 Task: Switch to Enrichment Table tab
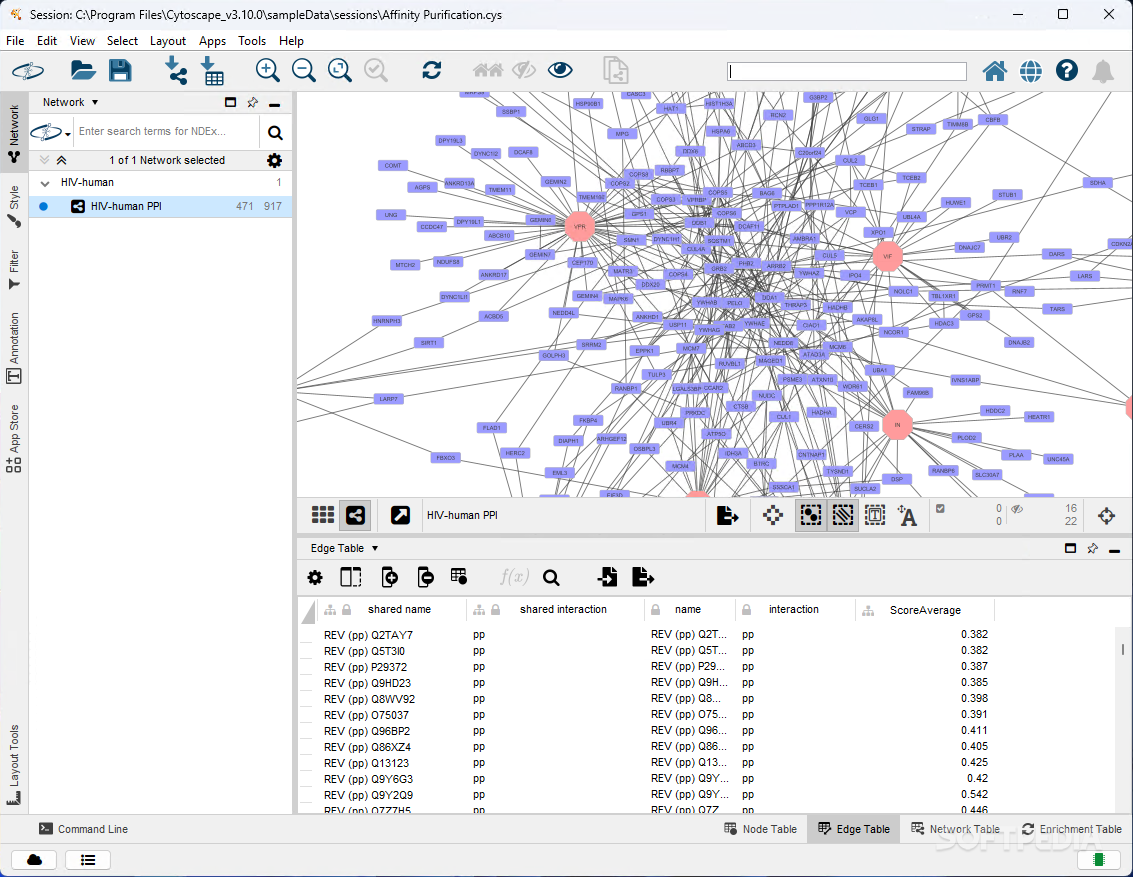point(1072,829)
